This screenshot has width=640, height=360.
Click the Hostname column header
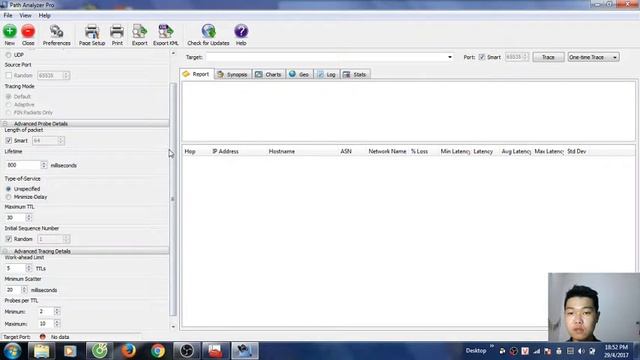pos(282,151)
